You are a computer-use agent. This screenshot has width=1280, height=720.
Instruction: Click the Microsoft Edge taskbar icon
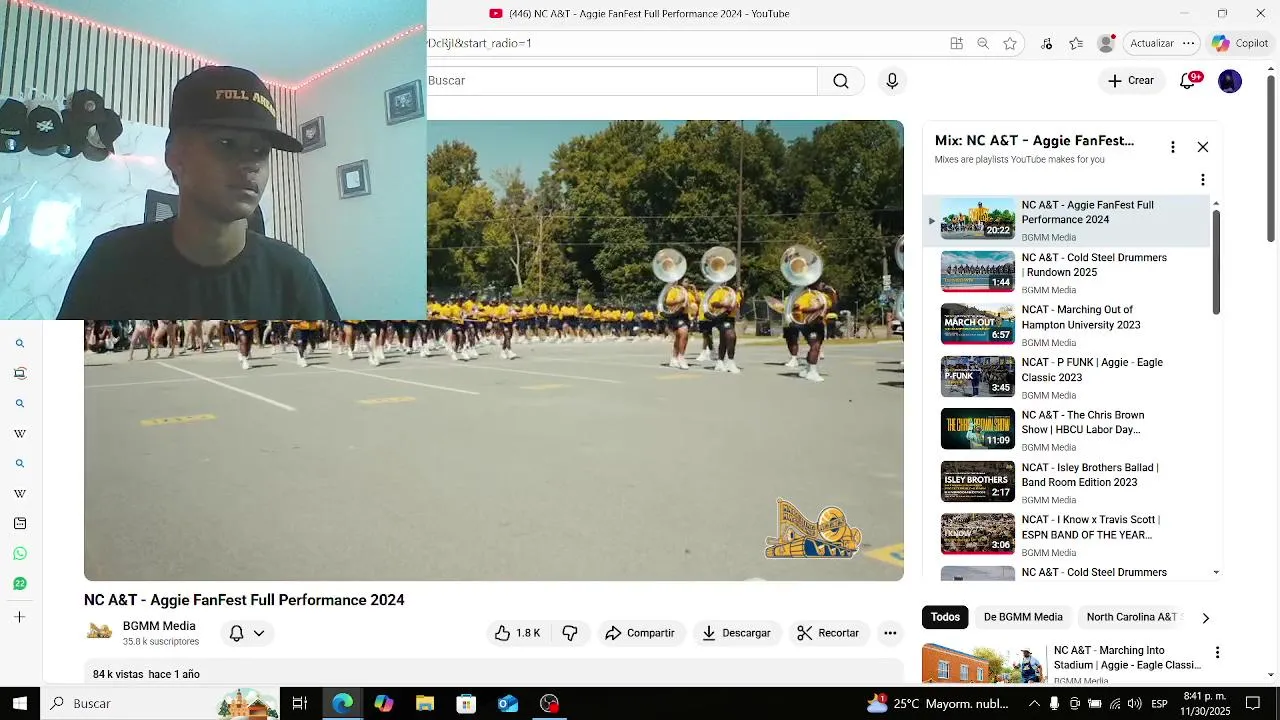pyautogui.click(x=343, y=703)
